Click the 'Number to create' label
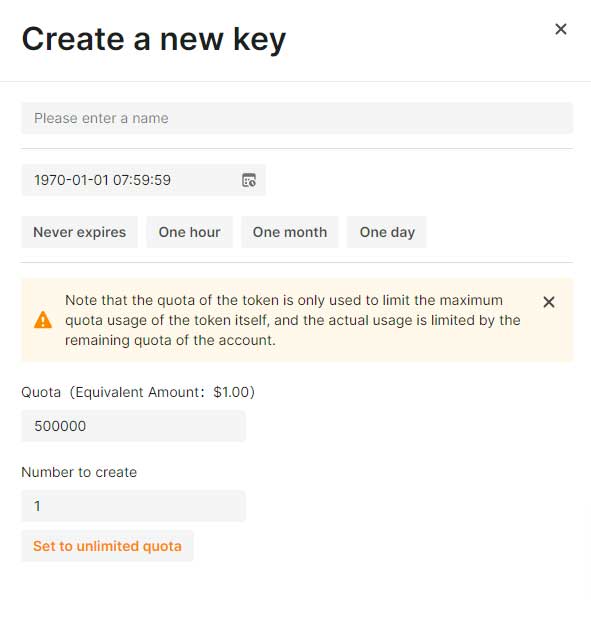 [x=79, y=472]
